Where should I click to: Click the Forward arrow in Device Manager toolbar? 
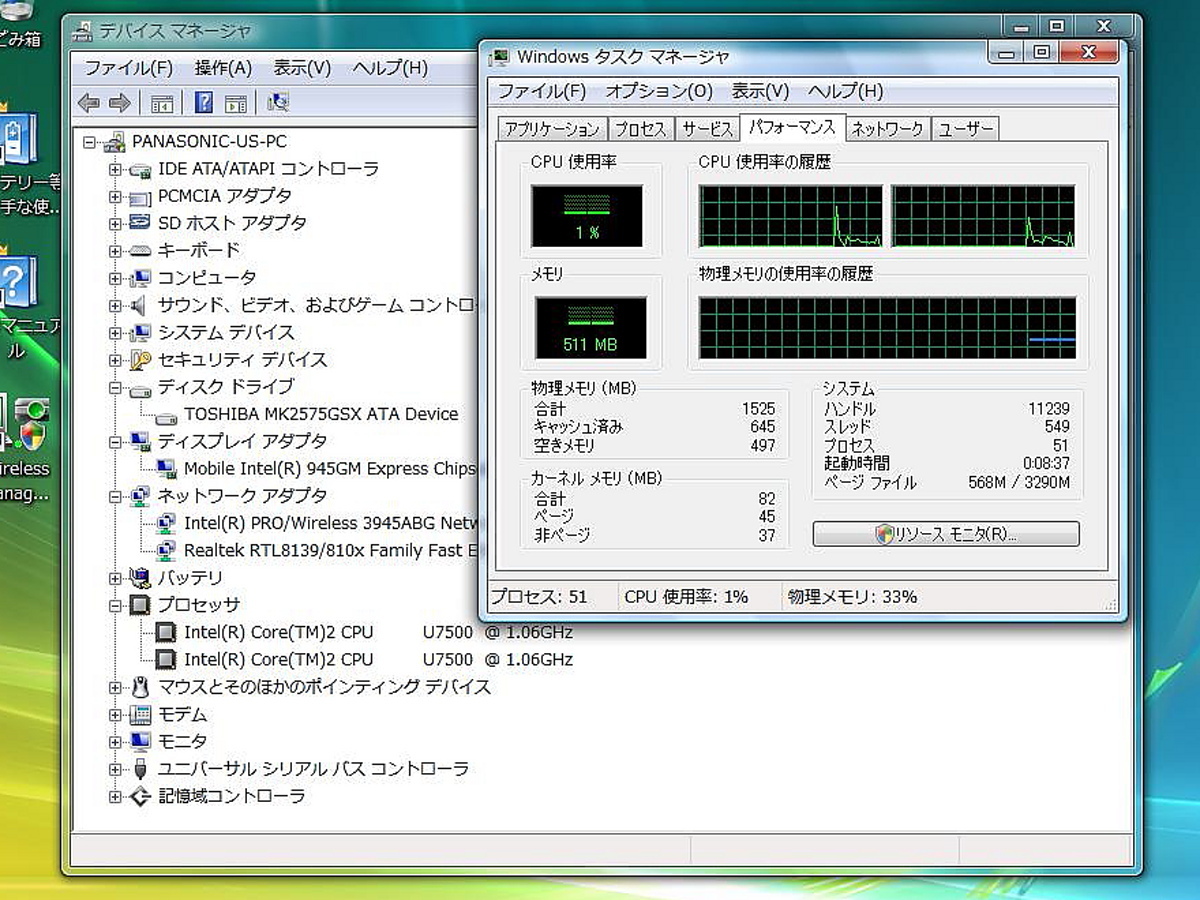pyautogui.click(x=120, y=103)
